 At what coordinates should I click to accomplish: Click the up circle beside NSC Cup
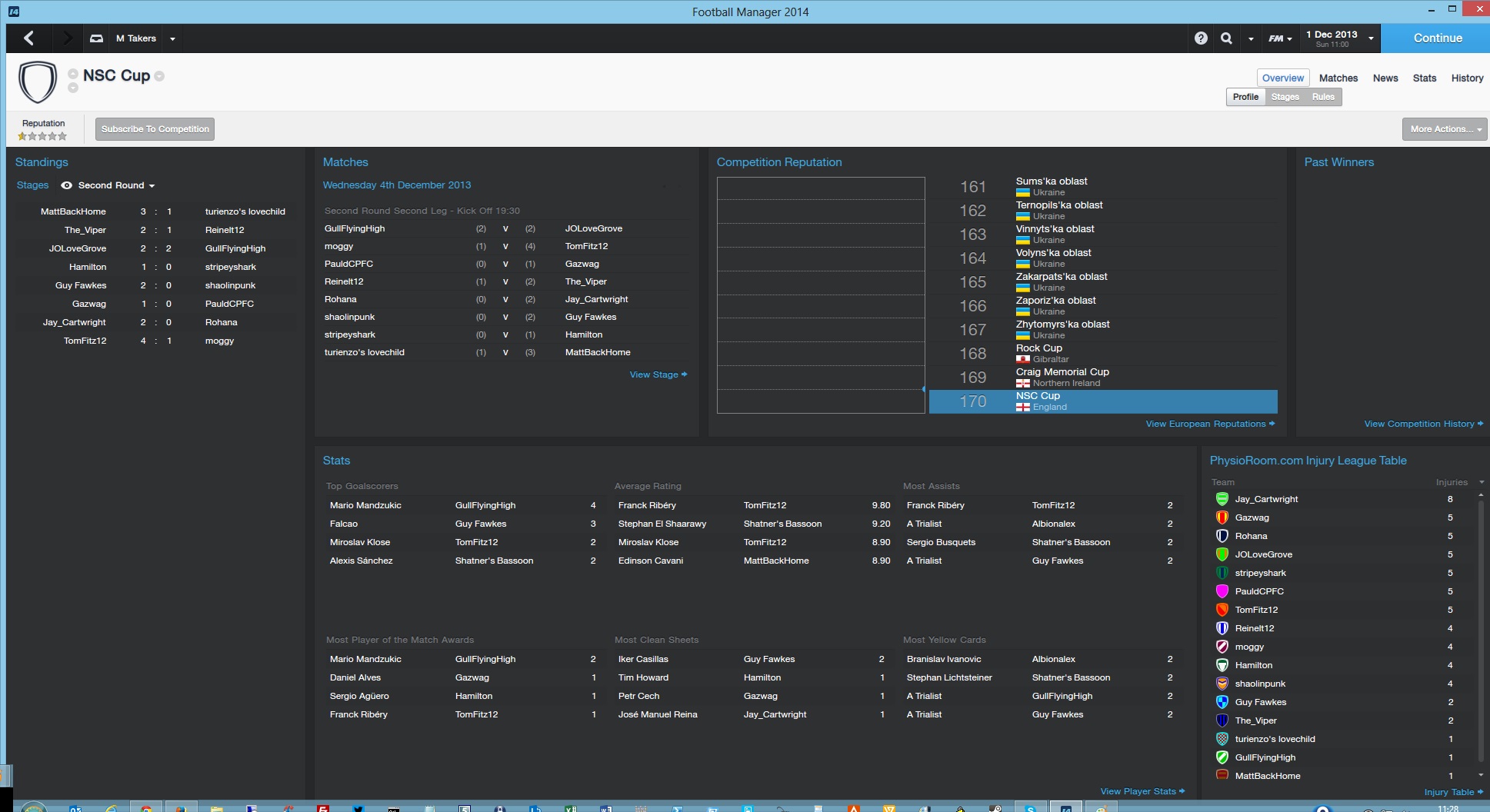click(73, 74)
